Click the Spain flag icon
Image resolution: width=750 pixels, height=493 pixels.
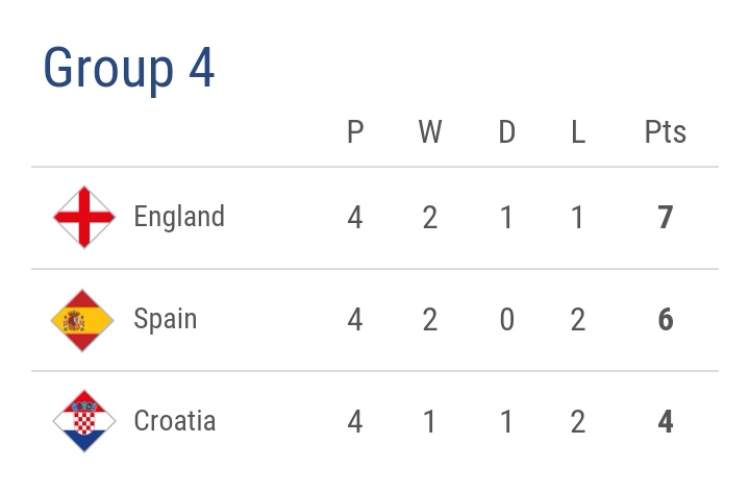(84, 320)
